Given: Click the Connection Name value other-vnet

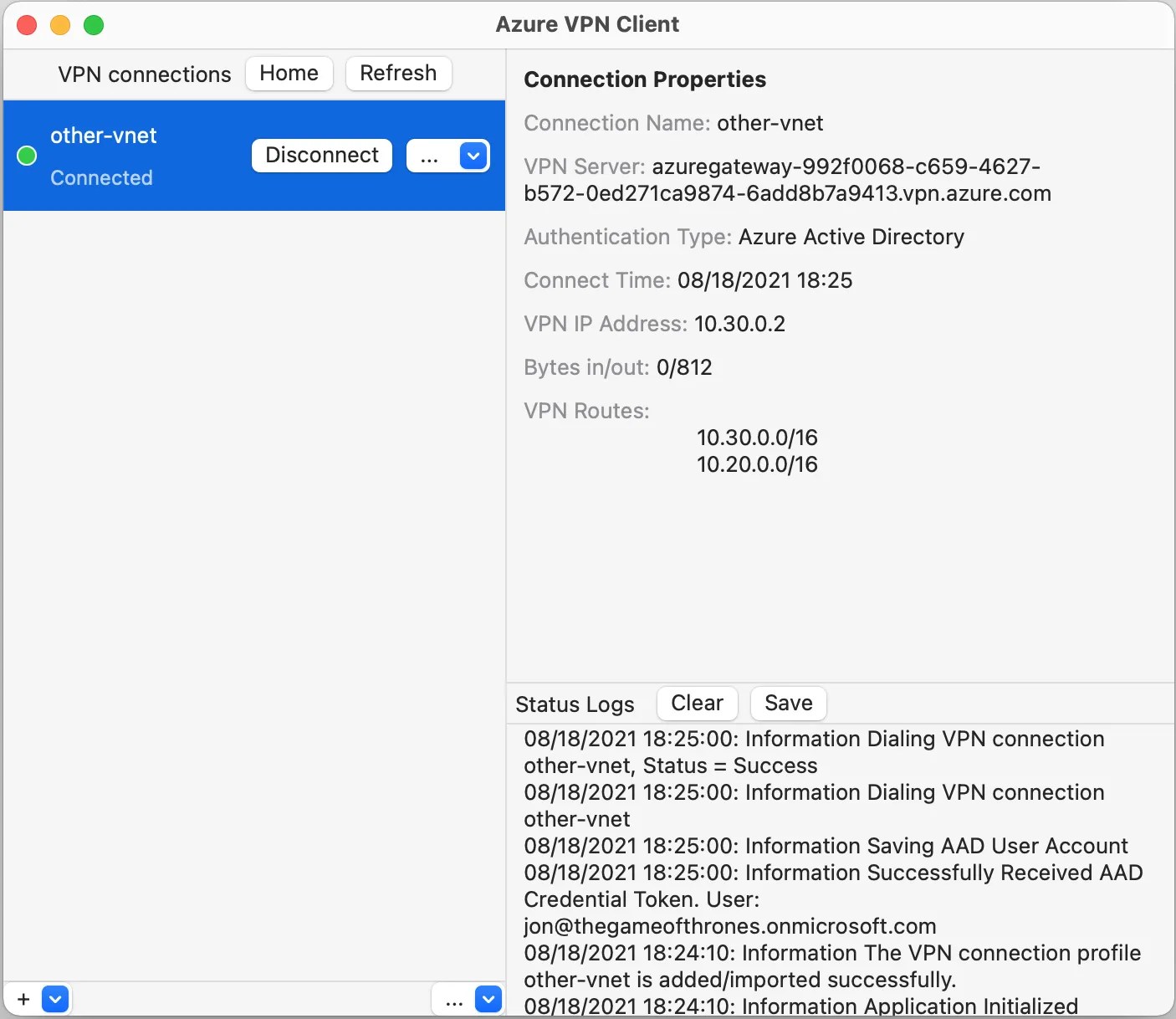Looking at the screenshot, I should click(x=770, y=123).
